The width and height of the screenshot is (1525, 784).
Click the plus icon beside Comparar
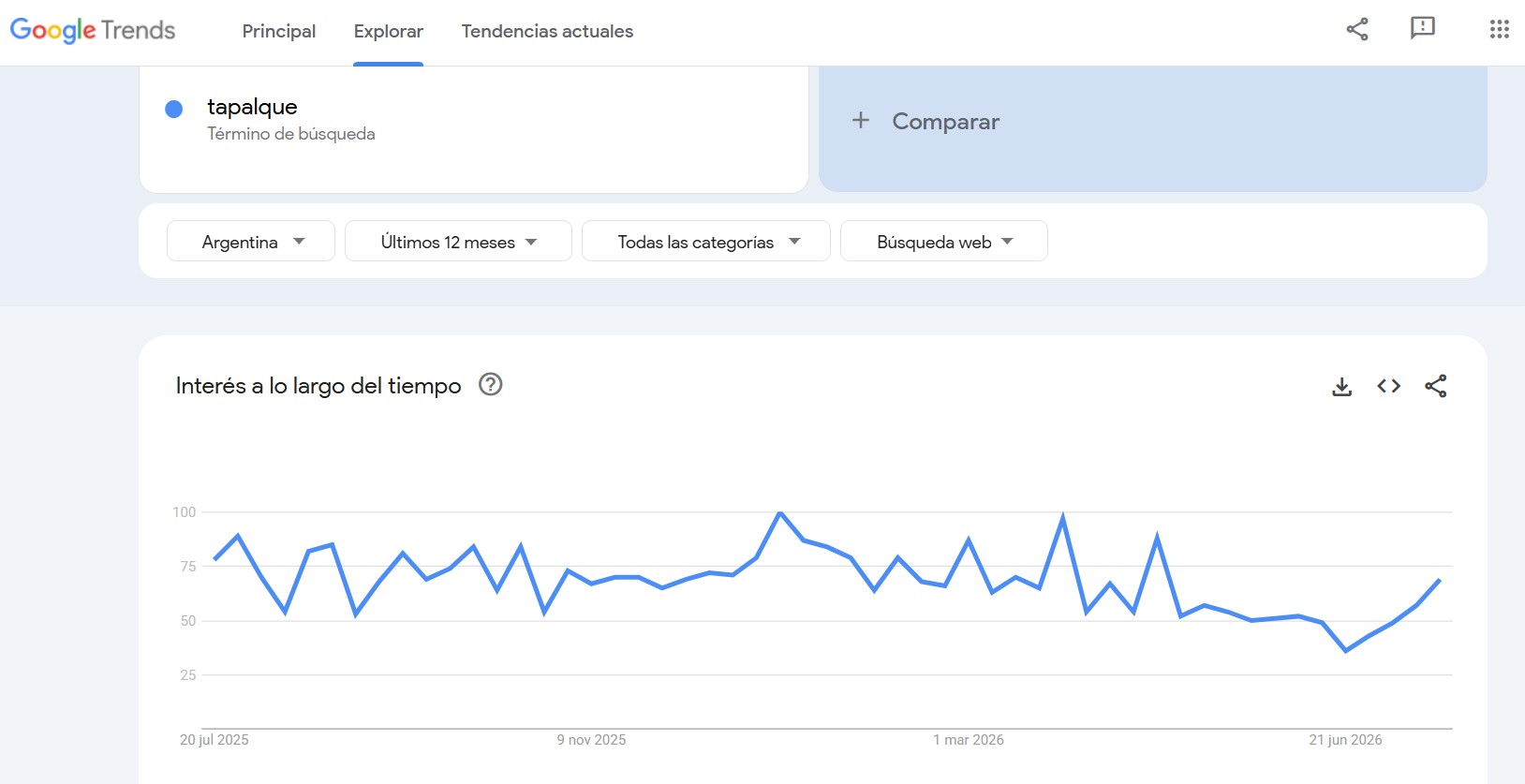861,120
